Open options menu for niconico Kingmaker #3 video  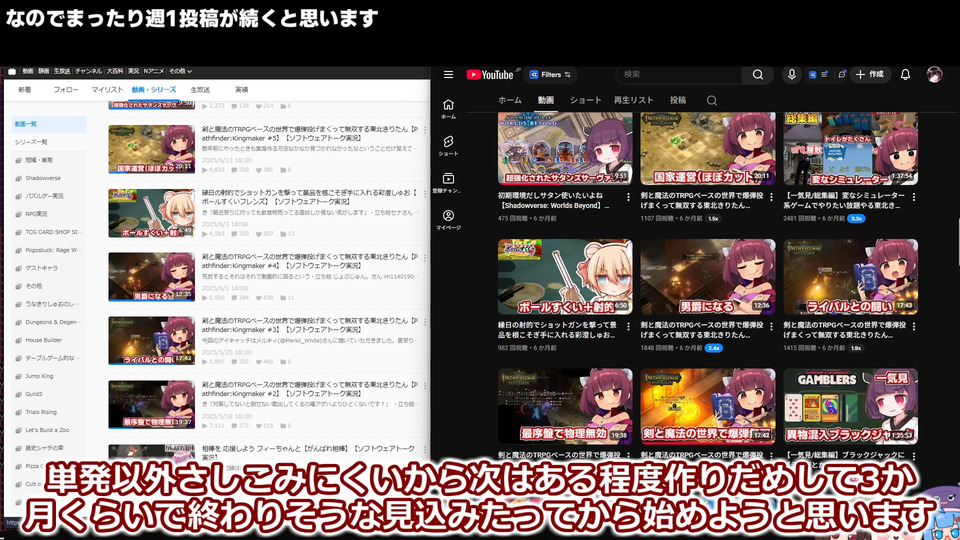tap(425, 322)
